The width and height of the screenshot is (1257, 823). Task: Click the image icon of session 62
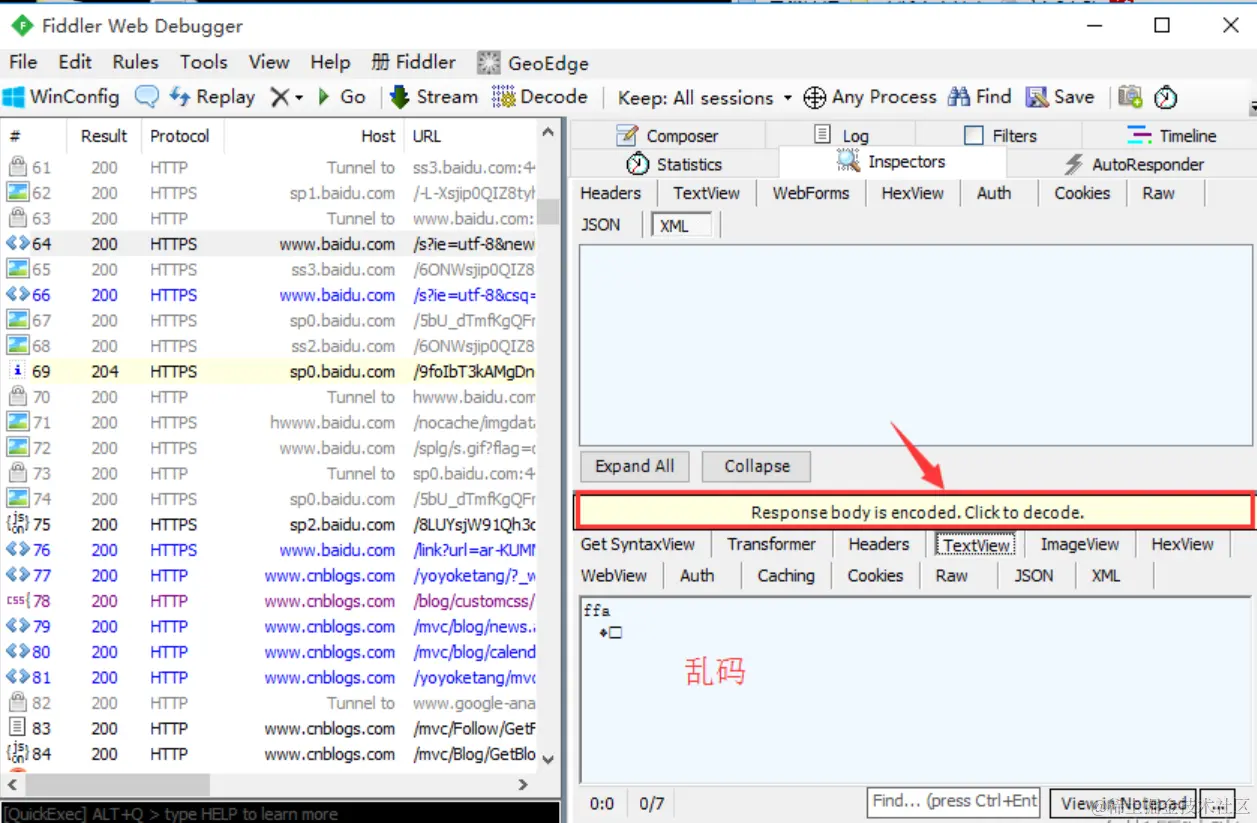(17, 193)
